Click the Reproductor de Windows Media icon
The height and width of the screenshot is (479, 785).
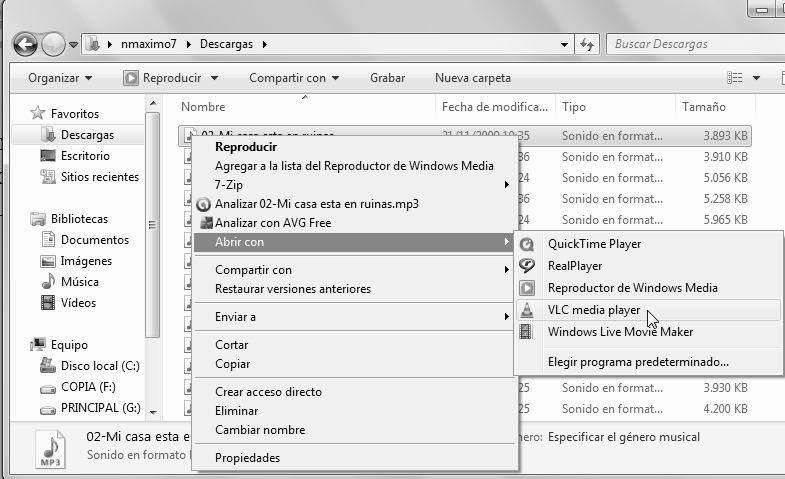tap(527, 288)
